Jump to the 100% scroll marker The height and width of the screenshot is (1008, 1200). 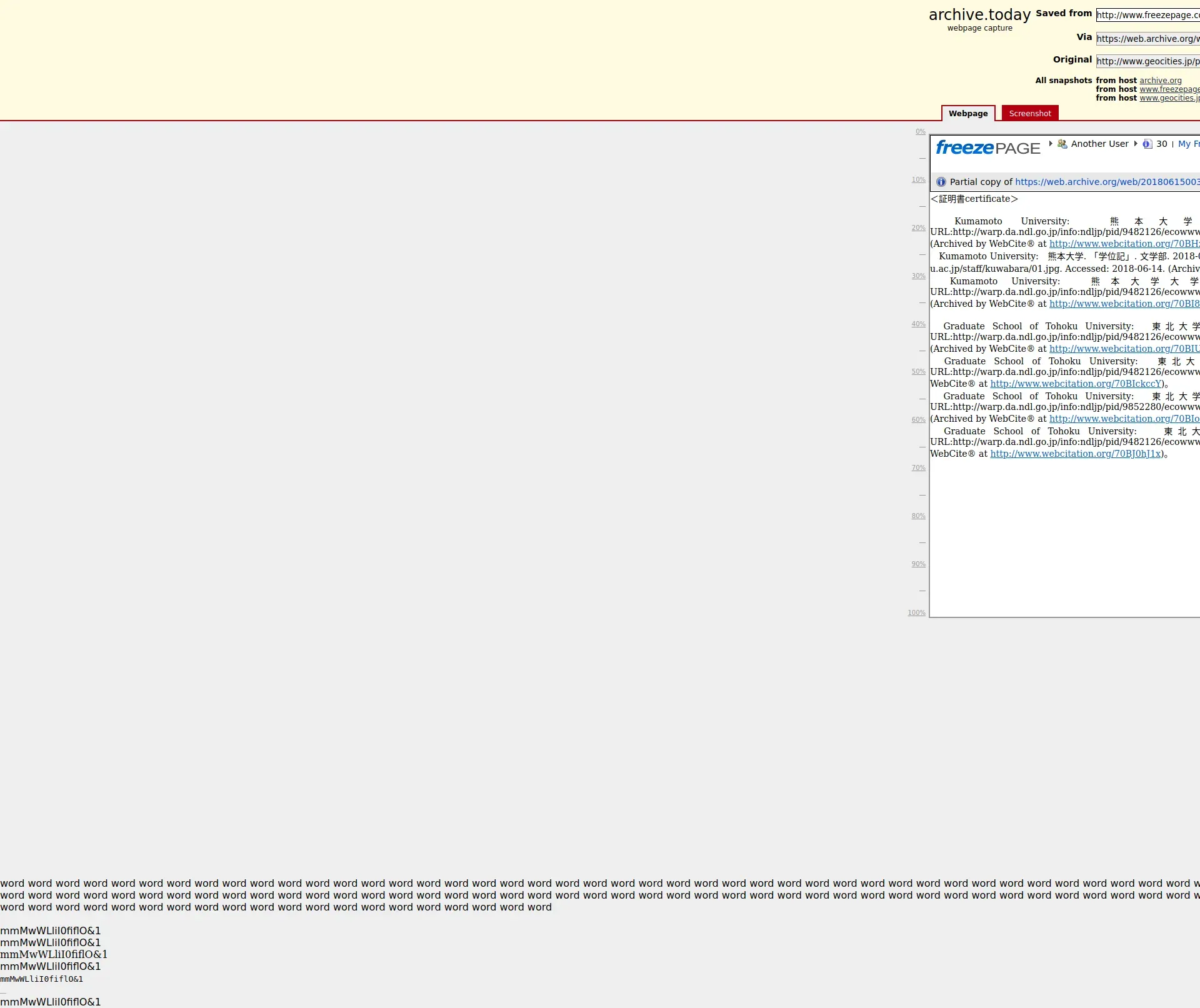pyautogui.click(x=916, y=613)
